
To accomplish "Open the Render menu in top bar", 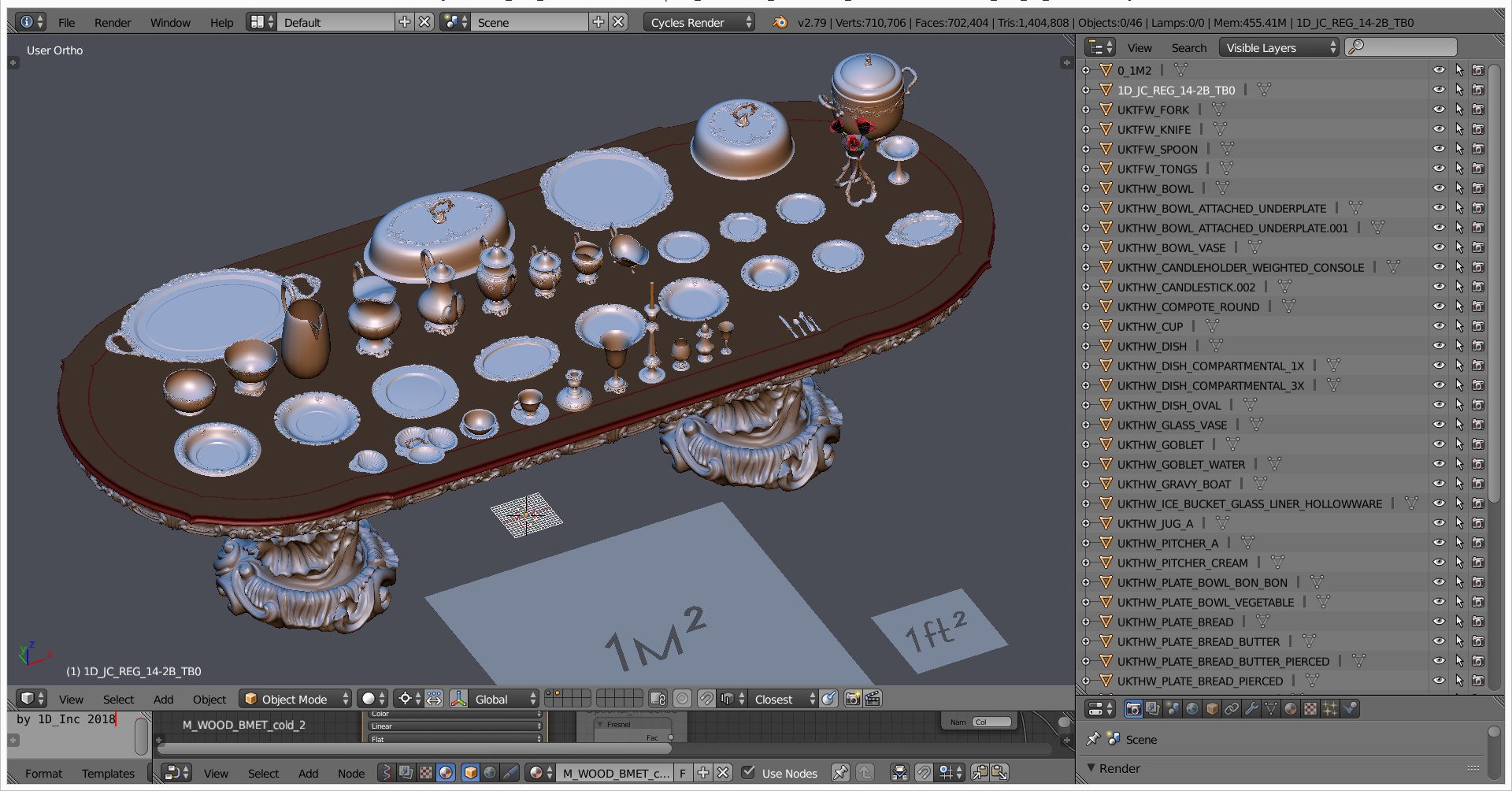I will [113, 22].
